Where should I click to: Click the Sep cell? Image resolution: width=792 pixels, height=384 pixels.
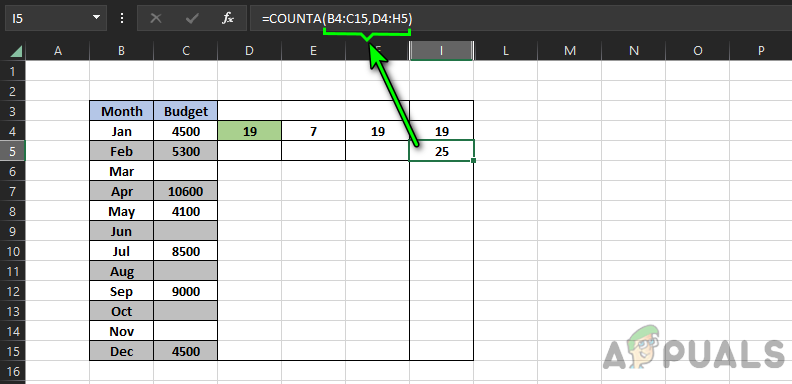coord(122,291)
